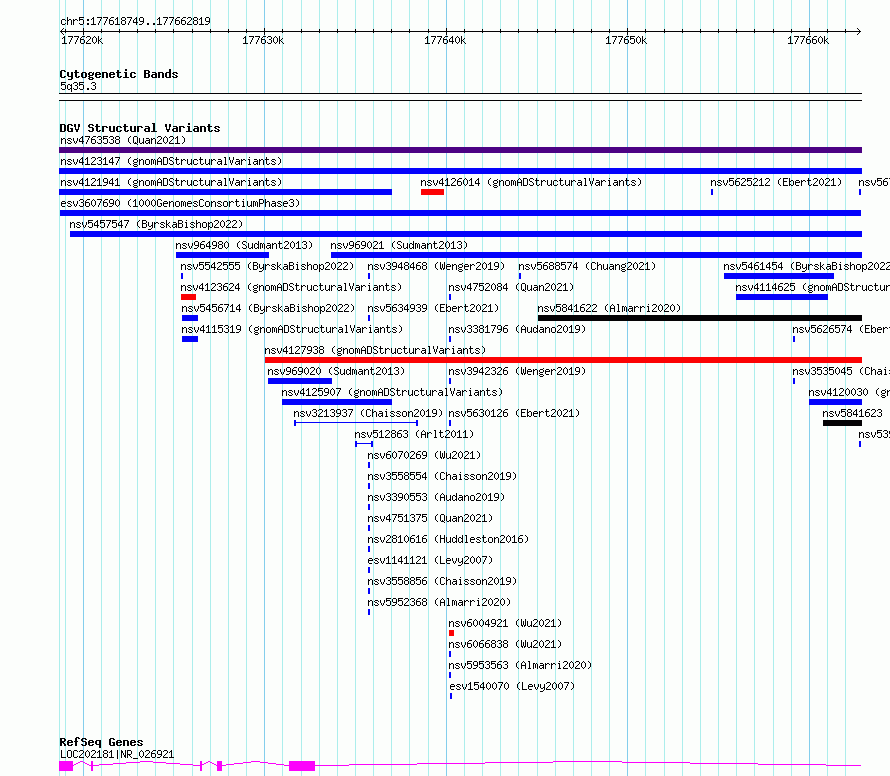890x776 pixels.
Task: Select nsv964980 (Sudmant2013) label
Action: tap(244, 245)
